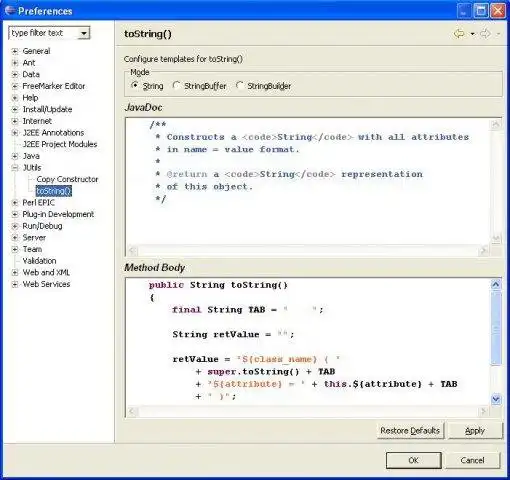Screen dimensions: 510x480
Task: Select J2EE Project Modules in tree
Action: click(x=60, y=144)
